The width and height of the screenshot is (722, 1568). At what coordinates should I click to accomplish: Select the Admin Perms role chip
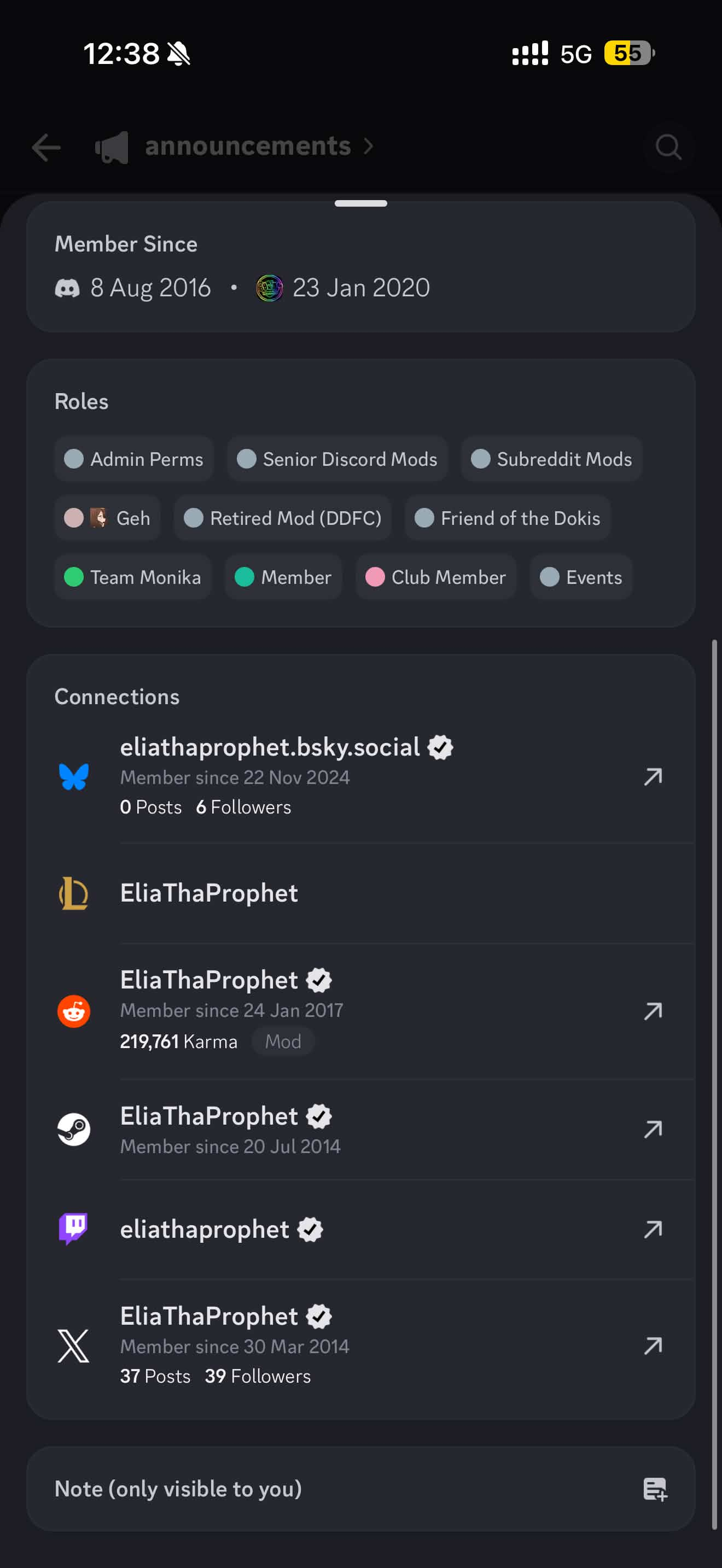coord(134,459)
